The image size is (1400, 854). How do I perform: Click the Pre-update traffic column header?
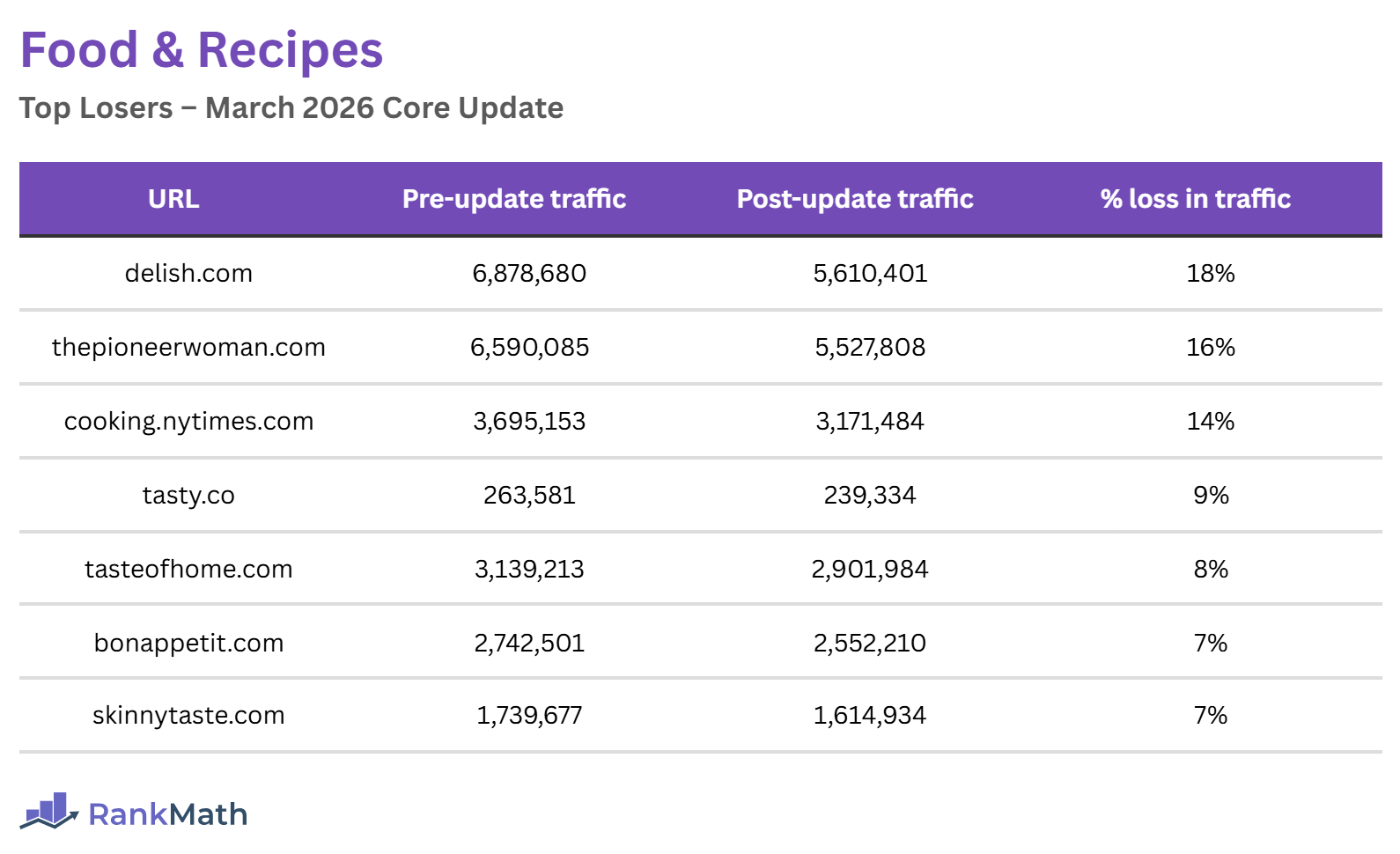tap(514, 199)
